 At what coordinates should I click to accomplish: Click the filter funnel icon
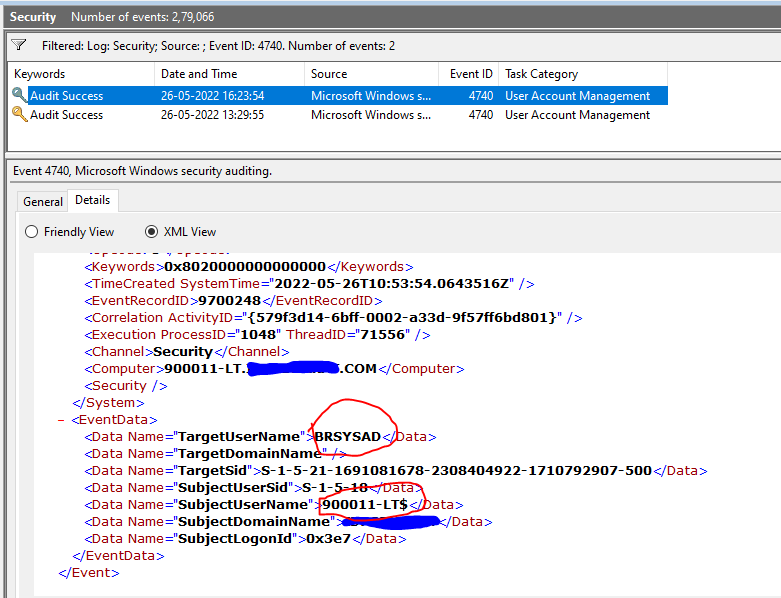(19, 45)
